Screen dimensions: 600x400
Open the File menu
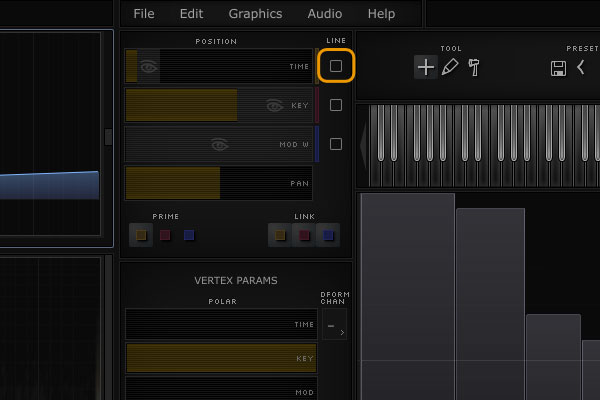tap(144, 14)
